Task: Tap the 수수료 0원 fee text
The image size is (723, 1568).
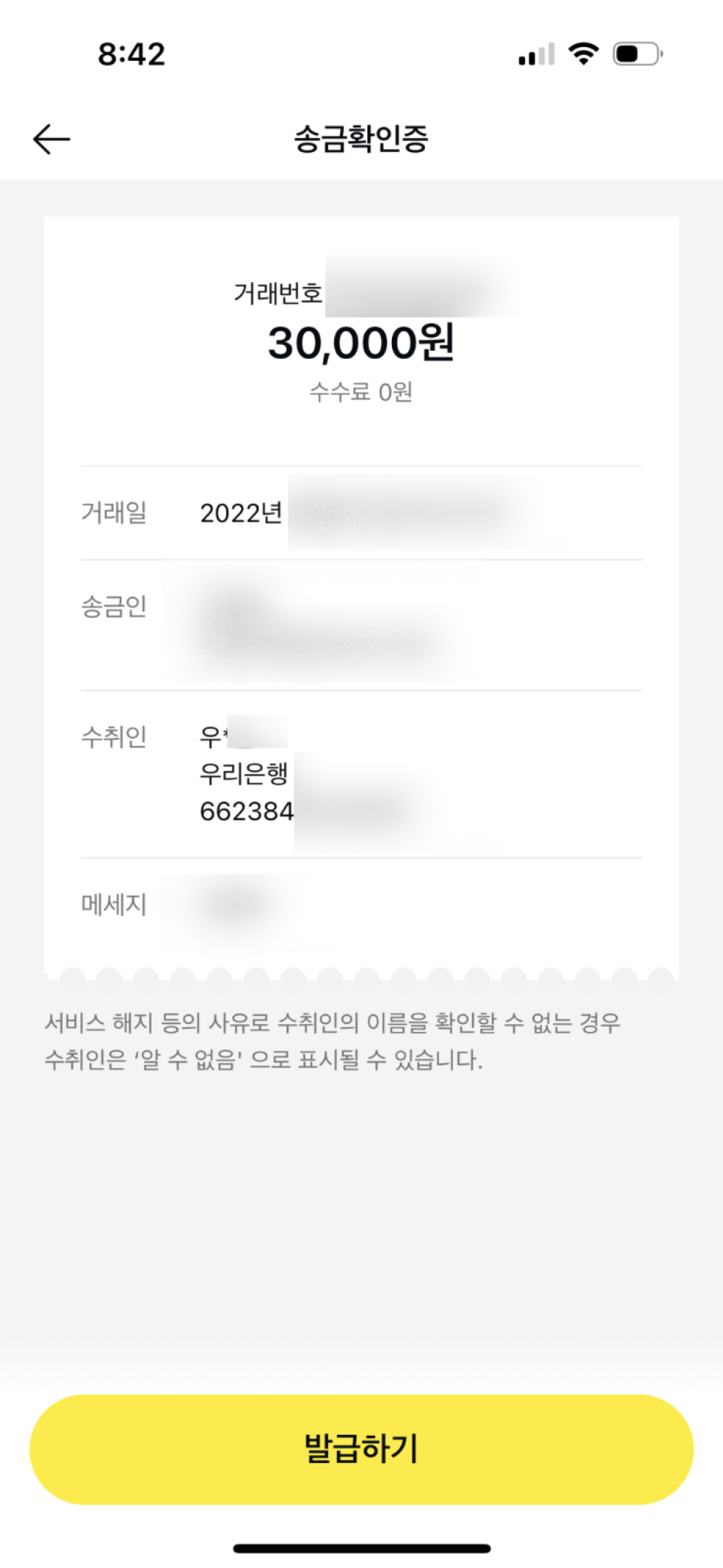Action: 361,391
